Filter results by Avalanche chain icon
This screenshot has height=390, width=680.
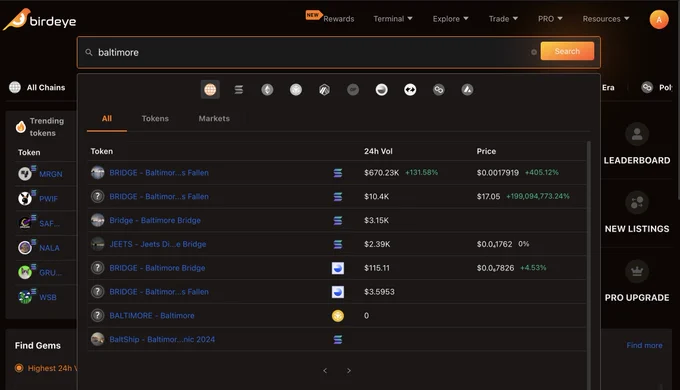tap(467, 89)
